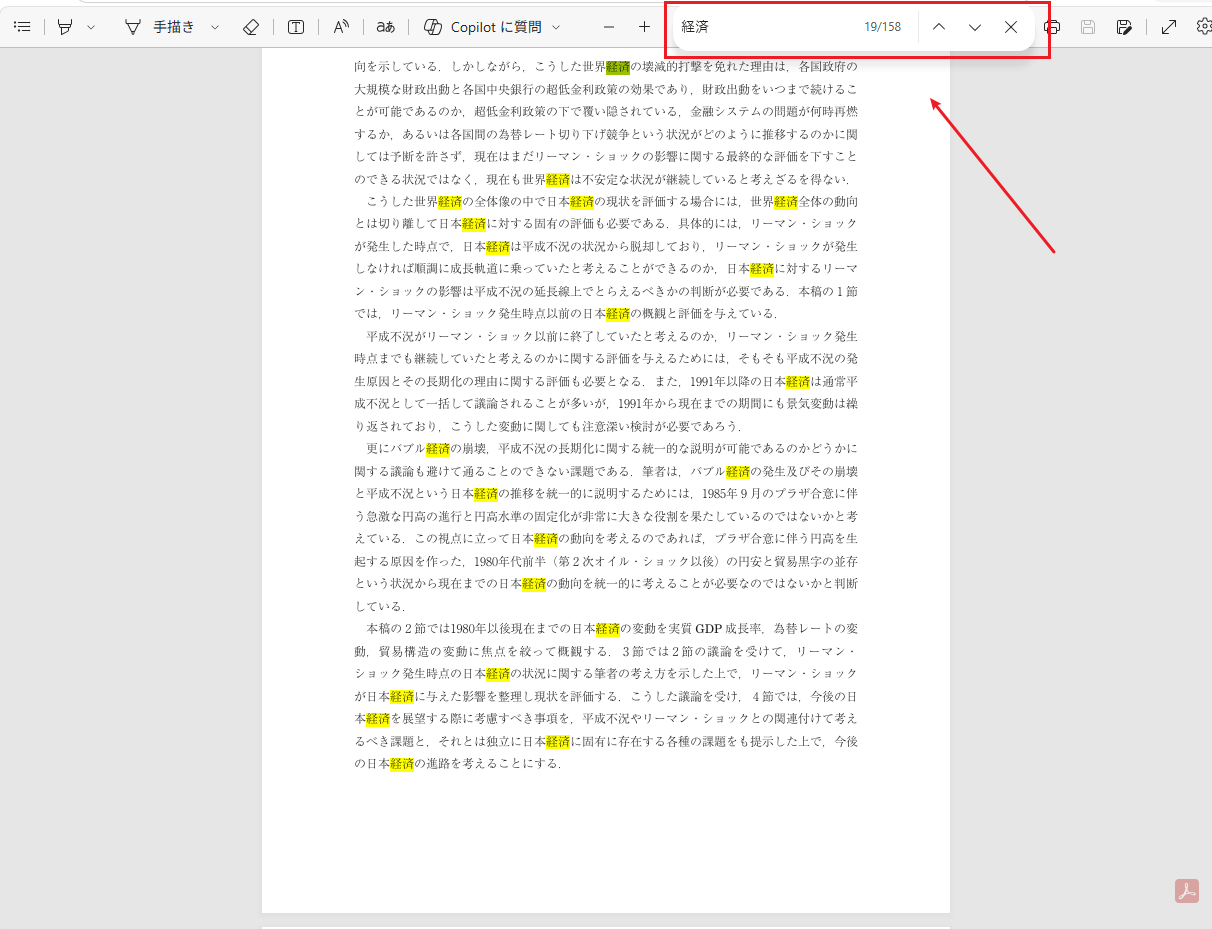Select the highlighter tool
This screenshot has width=1212, height=929.
point(66,27)
